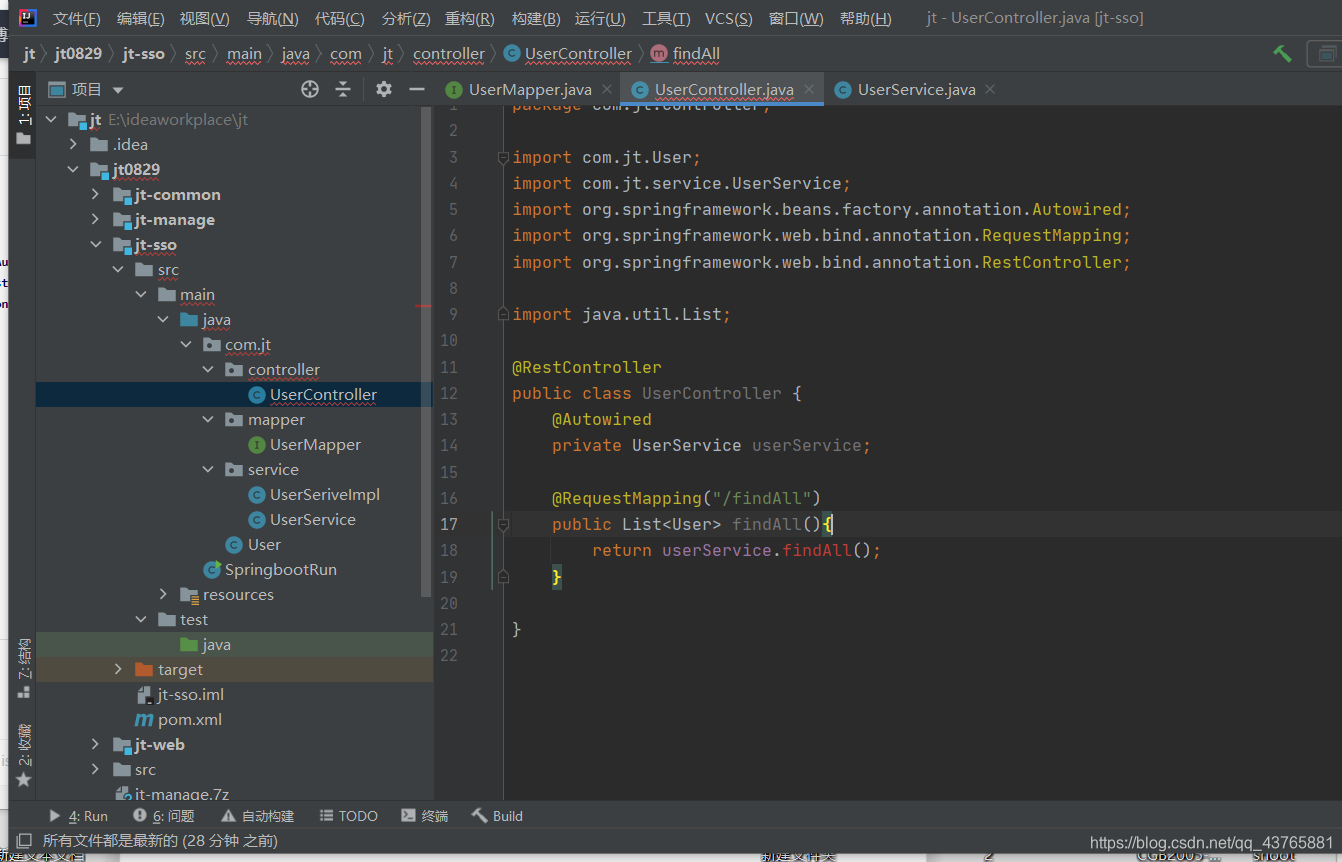
Task: Open the run configuration selector at top right
Action: click(x=1325, y=53)
